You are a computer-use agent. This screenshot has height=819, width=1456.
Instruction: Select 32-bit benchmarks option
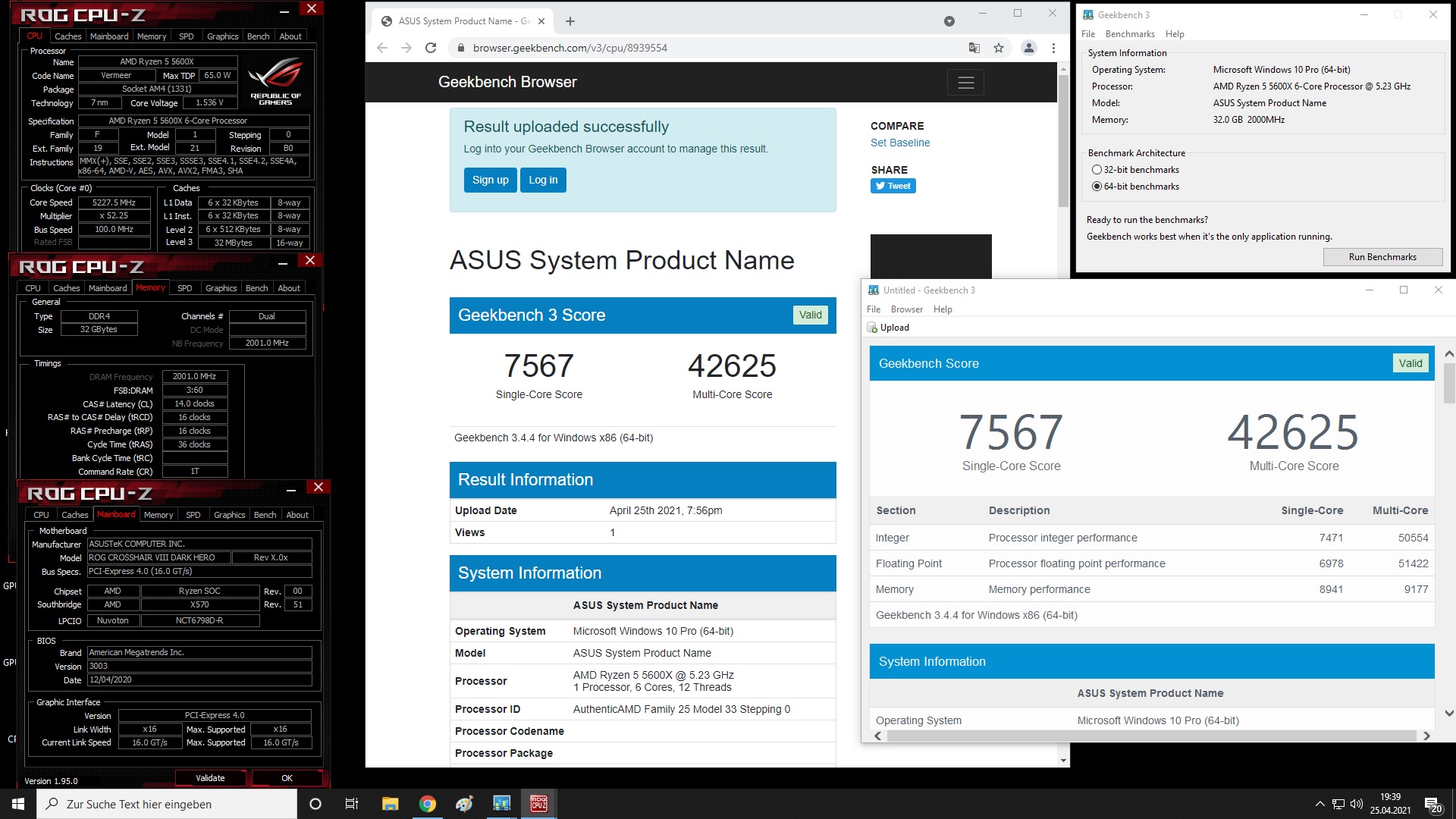[1135, 170]
